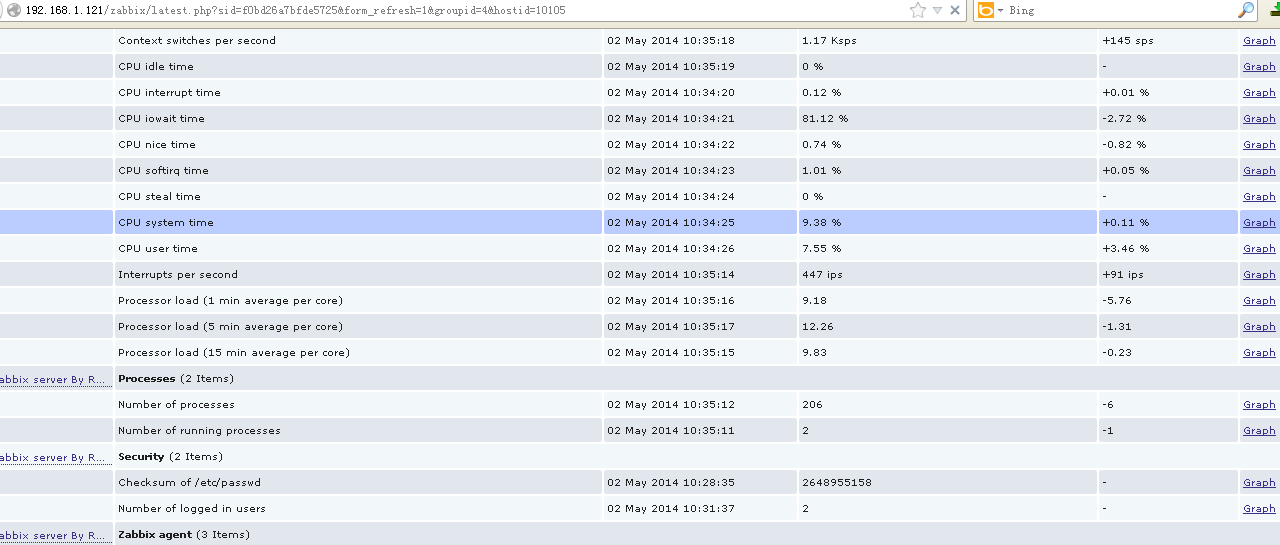Screen dimensions: 1280x545
Task: Open Graph for CPU softirq time
Action: point(1259,171)
